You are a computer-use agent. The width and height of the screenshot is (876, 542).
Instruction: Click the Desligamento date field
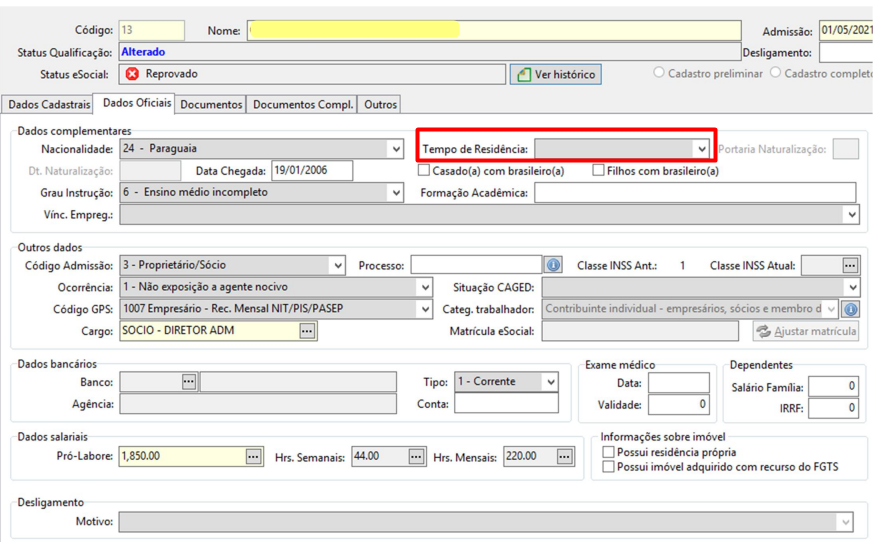pyautogui.click(x=846, y=53)
